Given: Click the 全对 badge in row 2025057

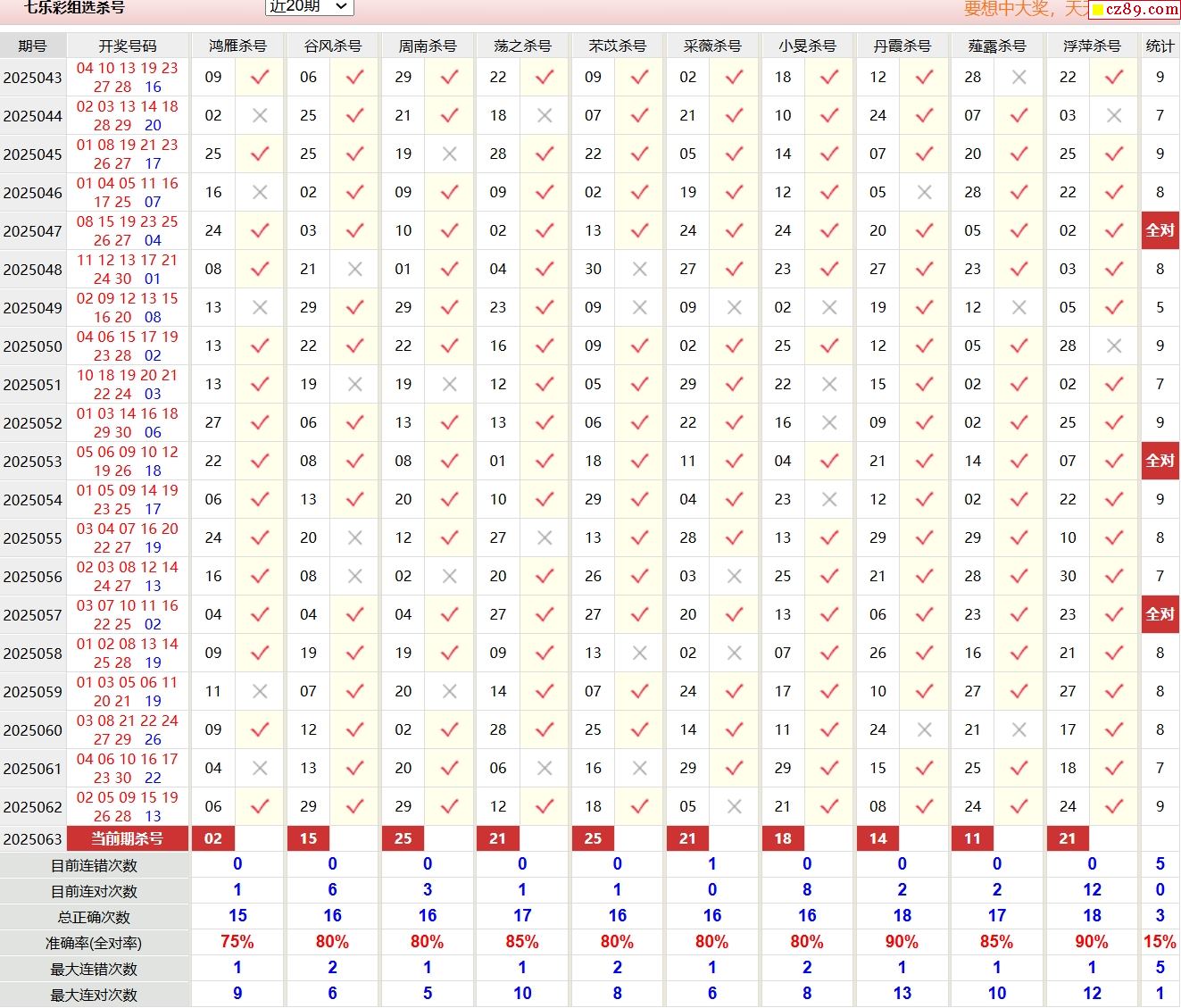Looking at the screenshot, I should [1160, 614].
